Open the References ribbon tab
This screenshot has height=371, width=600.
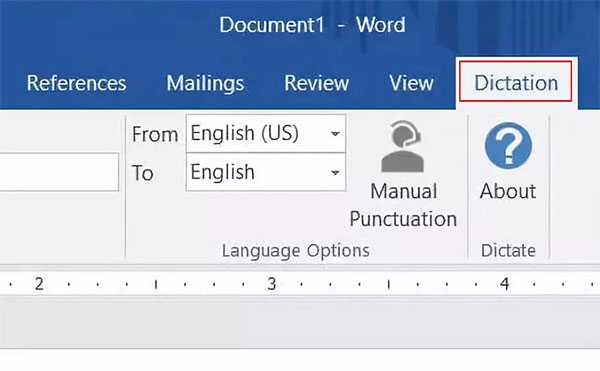pyautogui.click(x=77, y=83)
